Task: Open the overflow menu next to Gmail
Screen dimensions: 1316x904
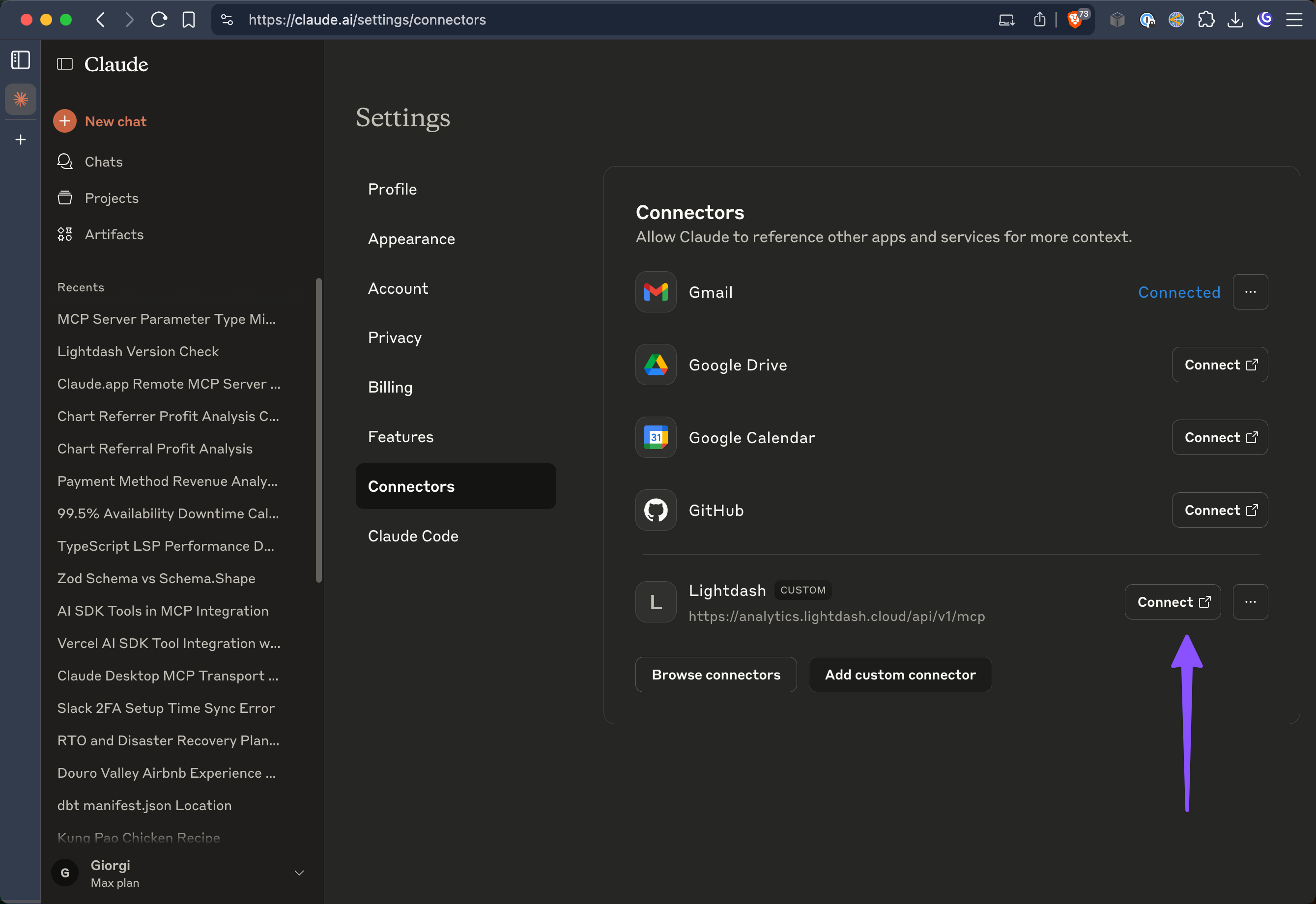Action: [1250, 292]
